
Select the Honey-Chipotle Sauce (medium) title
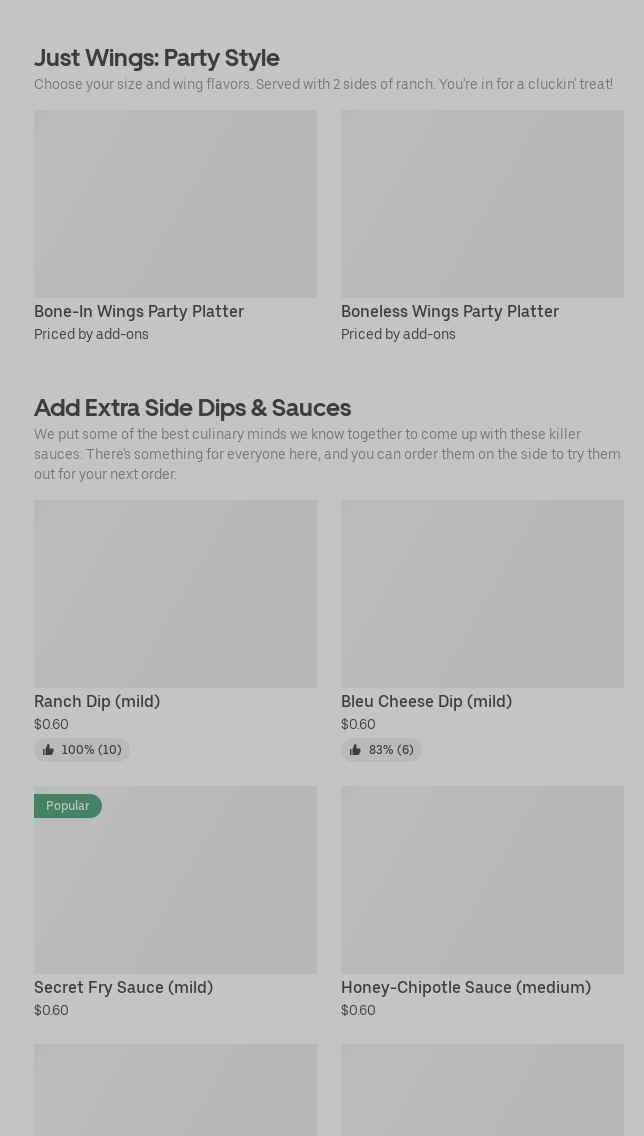click(466, 987)
